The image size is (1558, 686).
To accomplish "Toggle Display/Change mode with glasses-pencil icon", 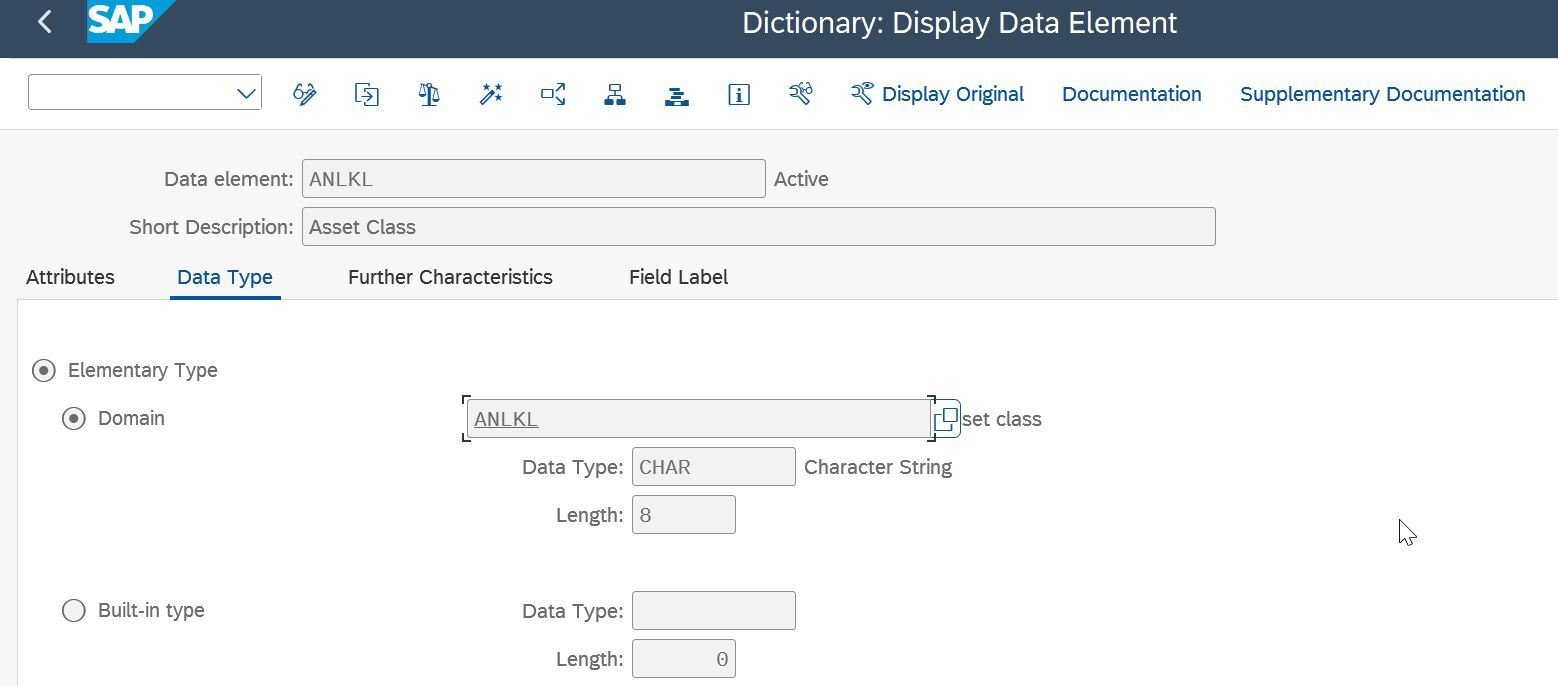I will [x=305, y=94].
